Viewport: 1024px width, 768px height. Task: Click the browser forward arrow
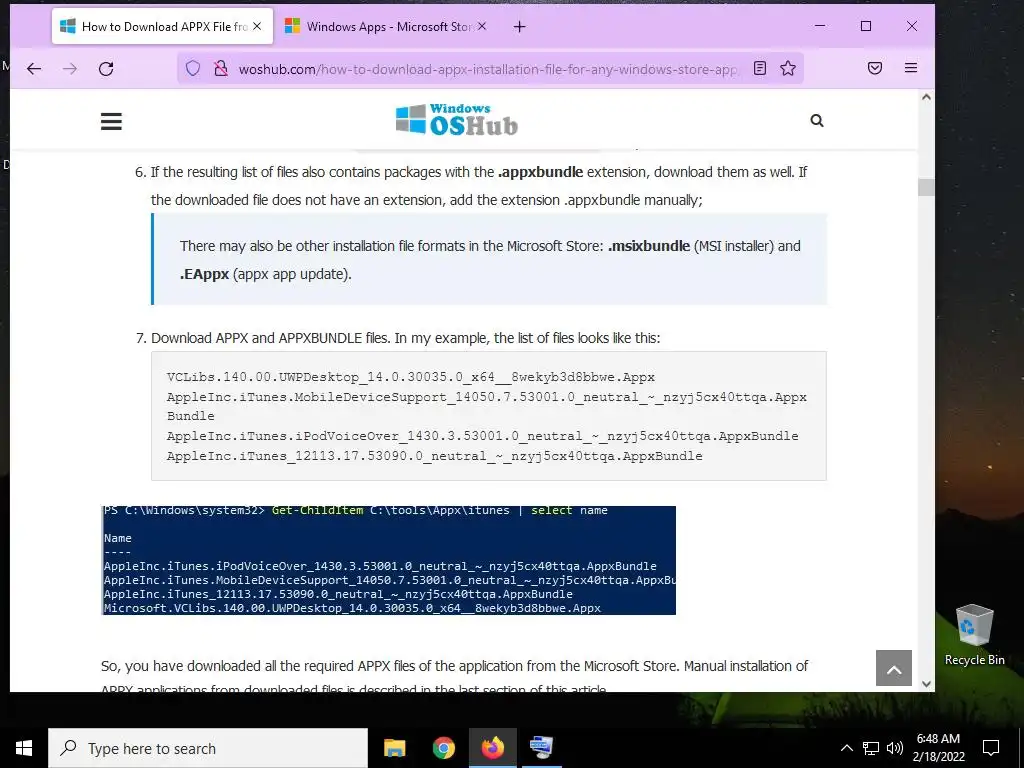[70, 69]
